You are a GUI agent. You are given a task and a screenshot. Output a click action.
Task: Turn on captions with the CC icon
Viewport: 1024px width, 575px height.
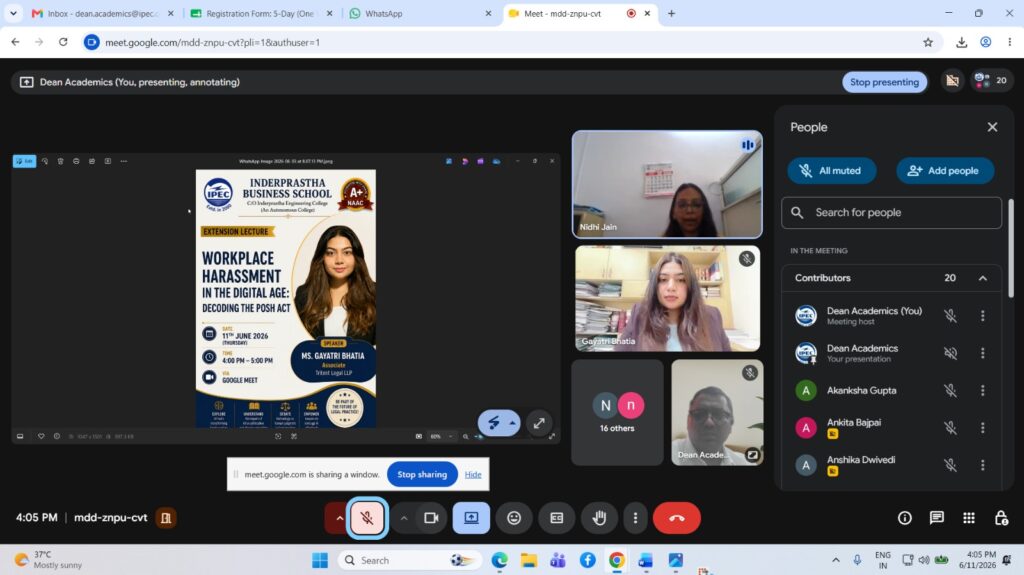[556, 518]
